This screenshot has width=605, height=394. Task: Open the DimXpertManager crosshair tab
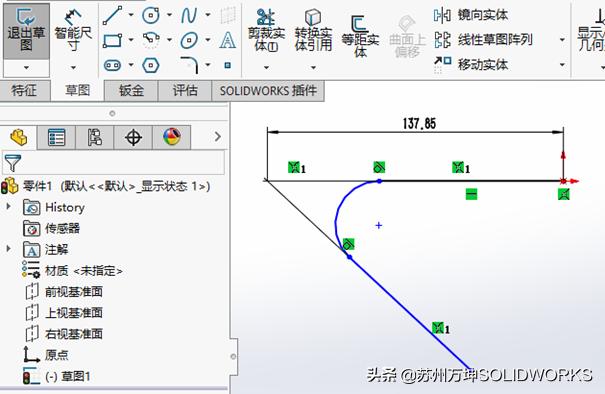click(133, 137)
